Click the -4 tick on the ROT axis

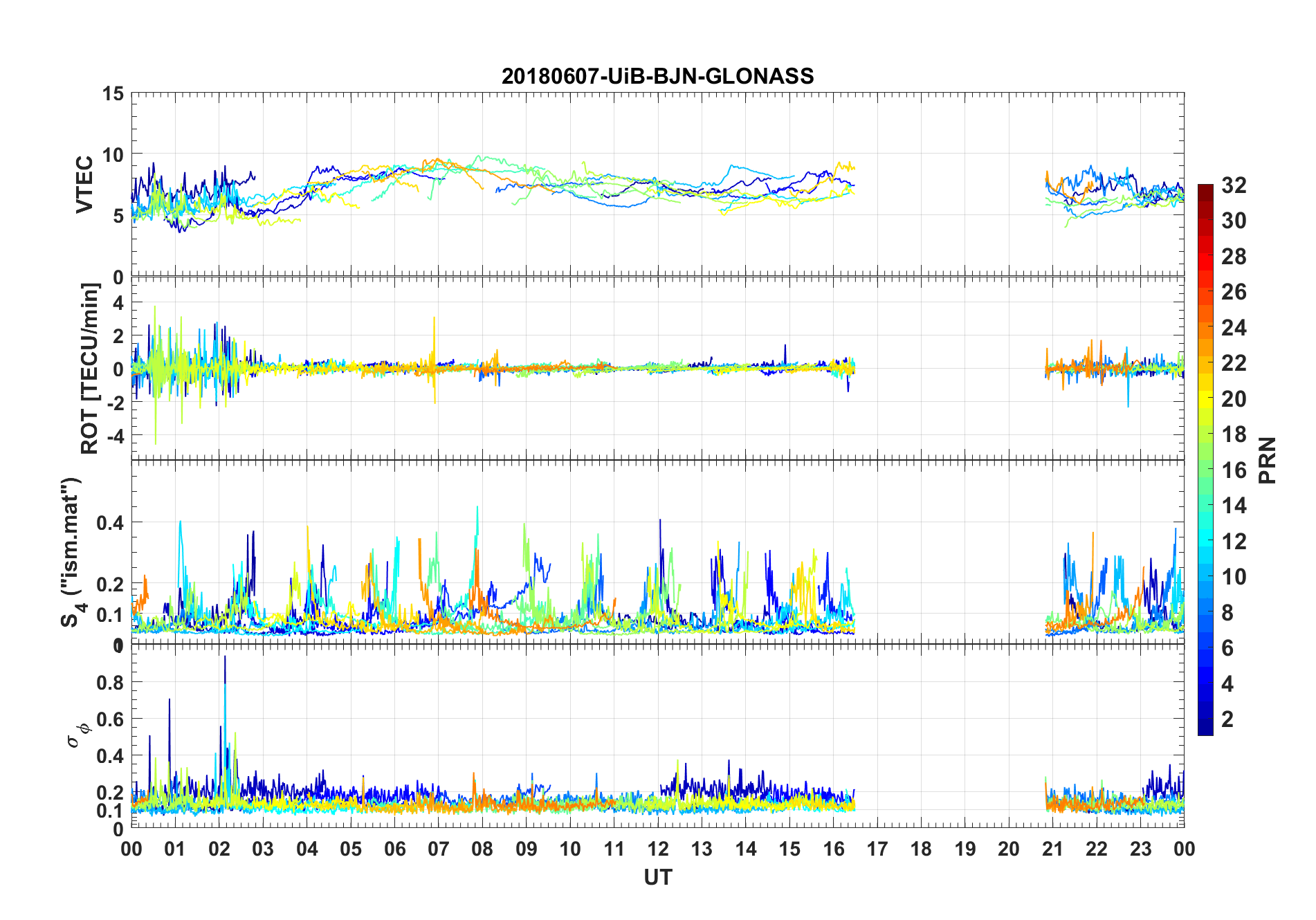pos(116,436)
